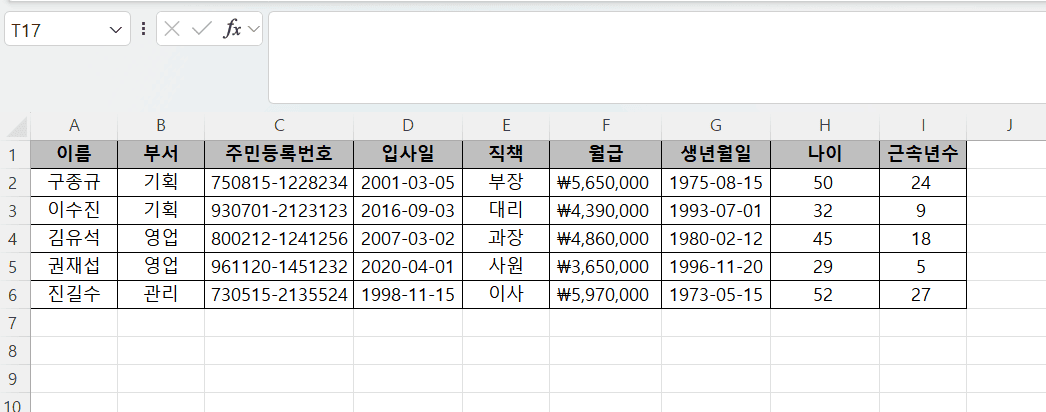This screenshot has height=412, width=1046.
Task: Select the 이름 header cell
Action: tap(74, 154)
